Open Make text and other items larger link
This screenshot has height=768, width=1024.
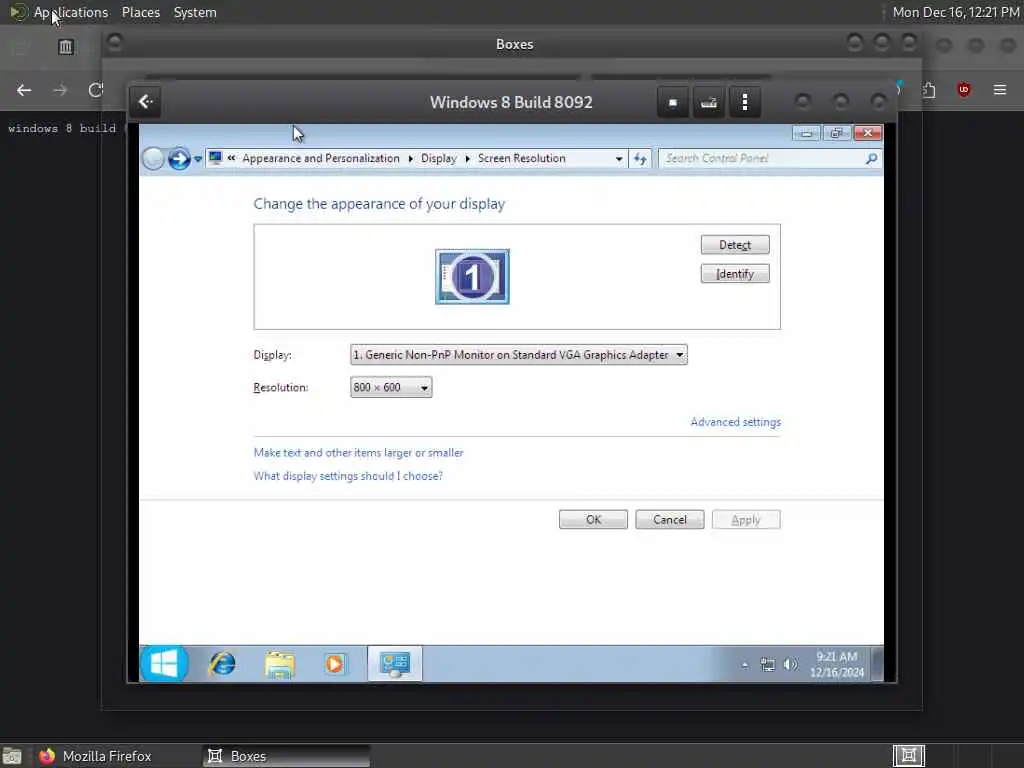[x=358, y=453]
